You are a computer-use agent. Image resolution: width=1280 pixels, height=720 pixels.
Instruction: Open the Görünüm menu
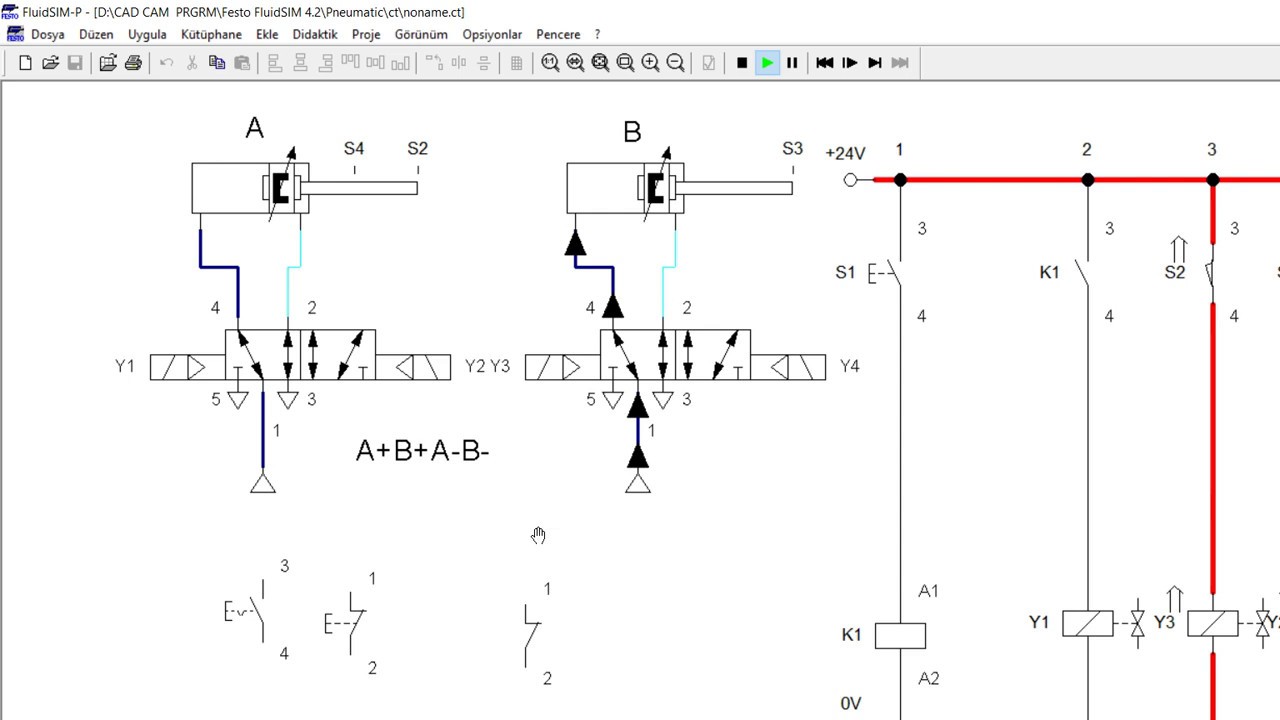pos(421,34)
